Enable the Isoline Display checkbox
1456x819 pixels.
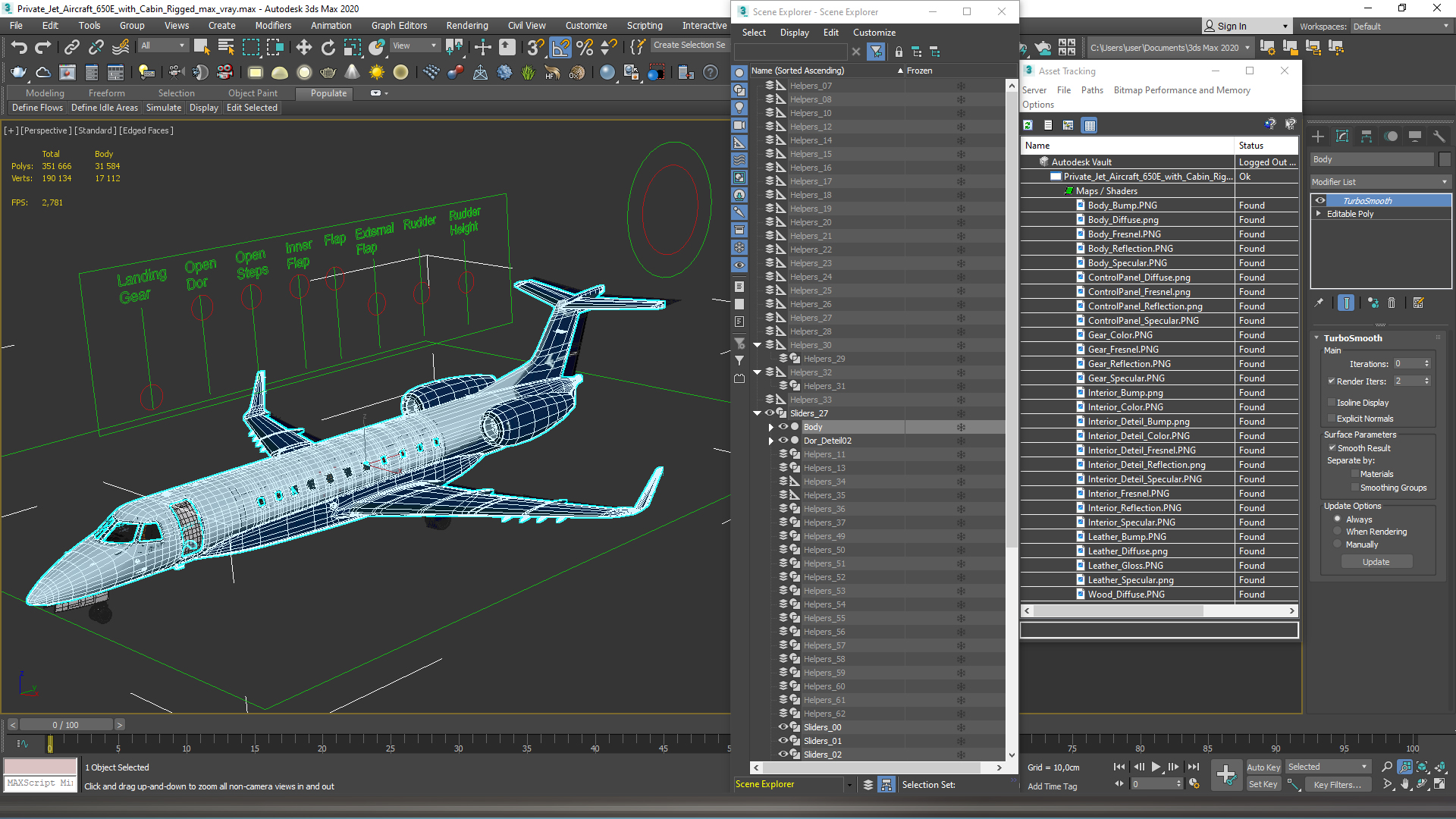1332,403
